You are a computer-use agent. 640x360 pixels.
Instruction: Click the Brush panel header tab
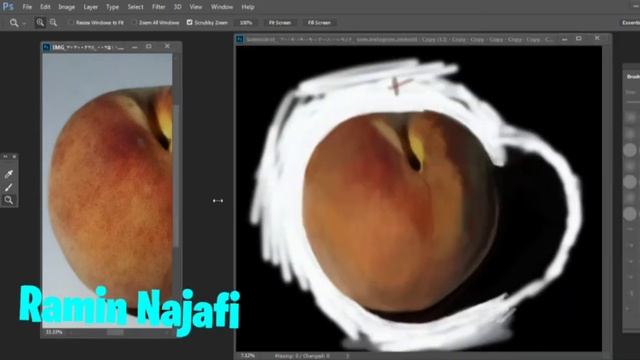pyautogui.click(x=632, y=76)
